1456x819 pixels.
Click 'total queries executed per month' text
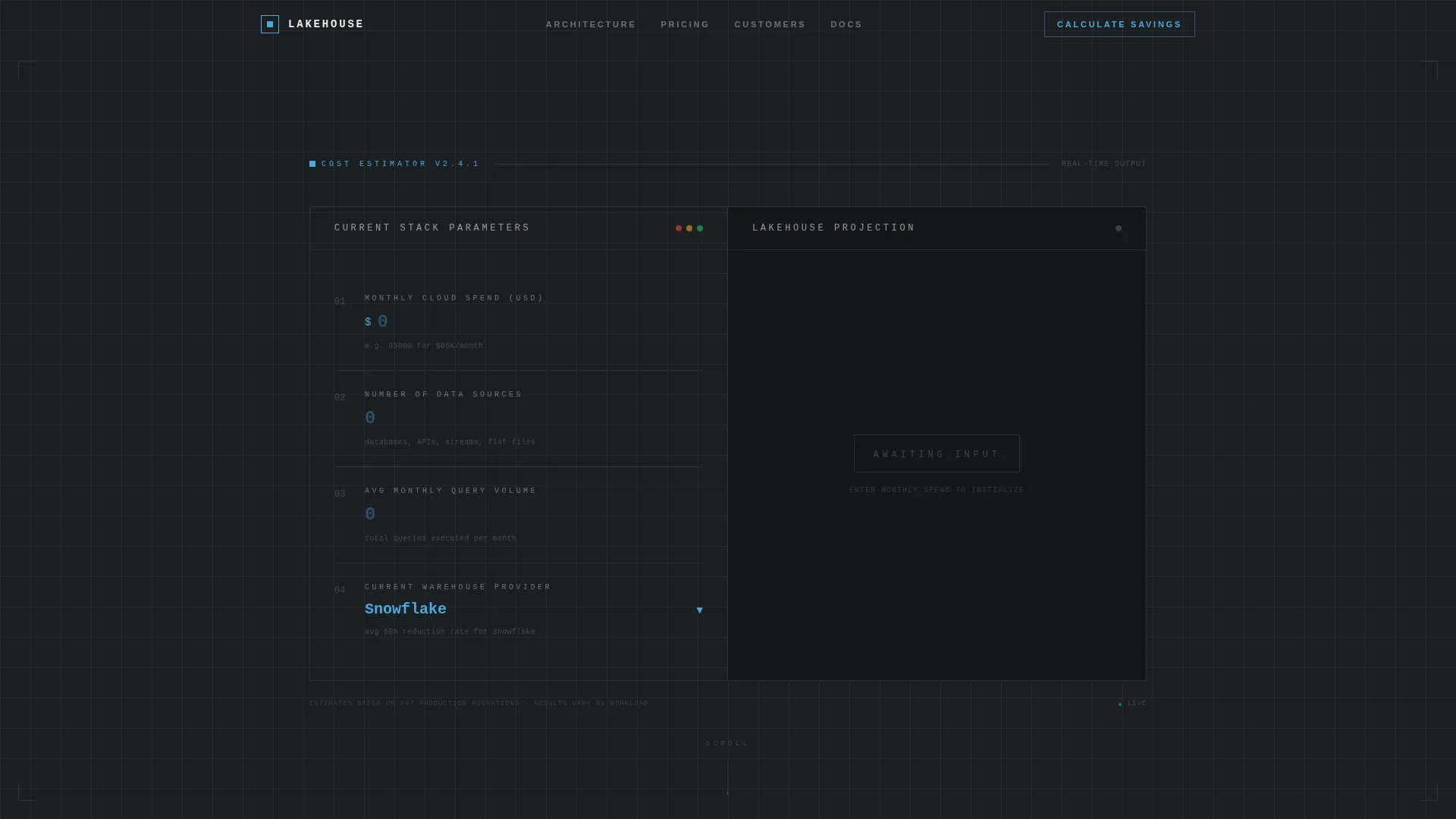tap(441, 538)
